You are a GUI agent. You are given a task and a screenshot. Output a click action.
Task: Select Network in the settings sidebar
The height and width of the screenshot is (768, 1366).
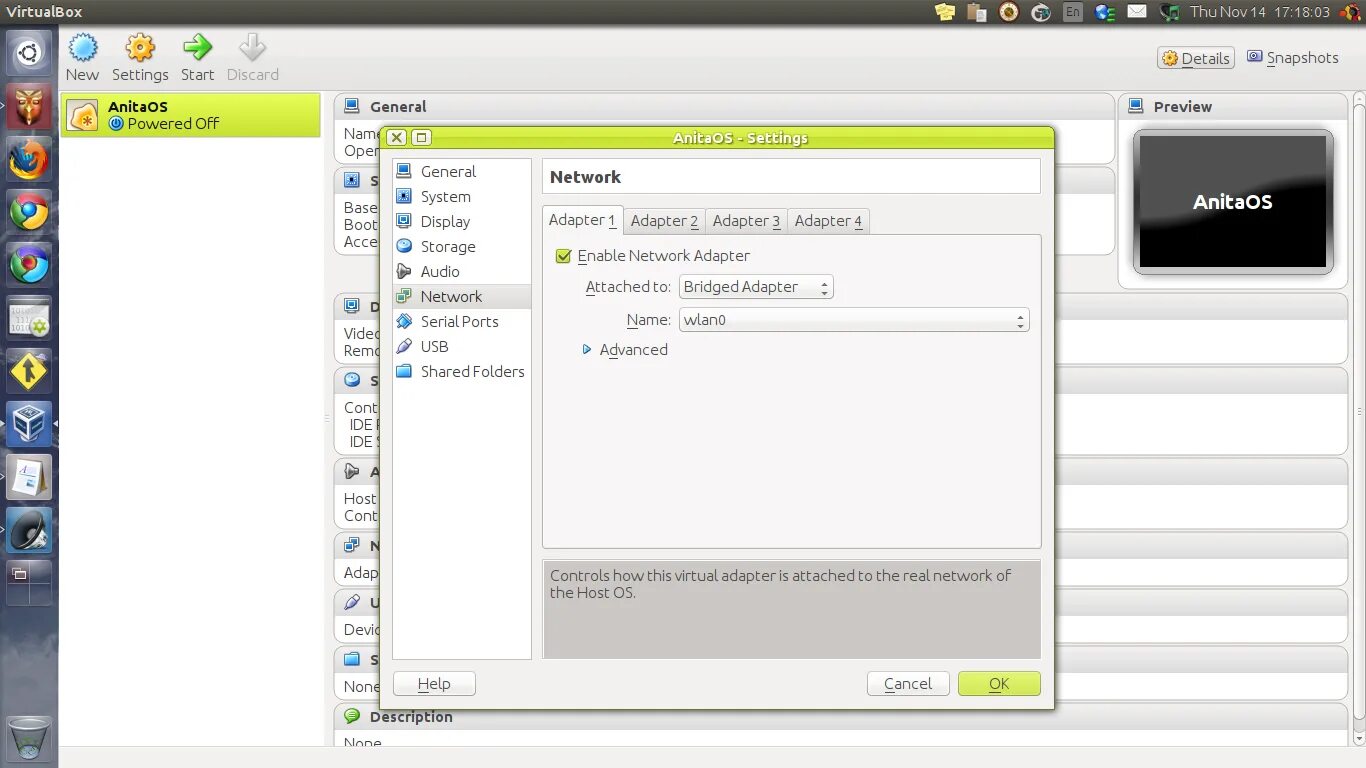461,296
